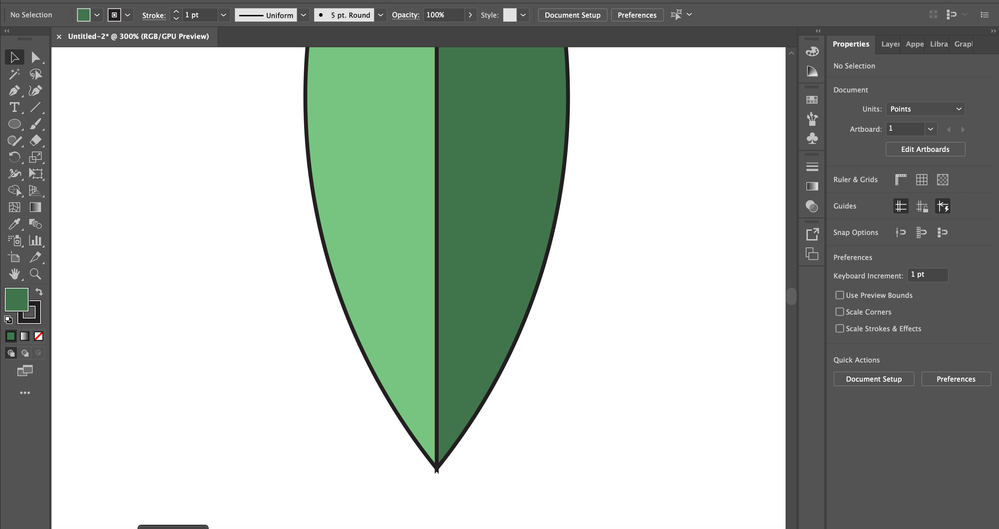Screen dimensions: 999x529
Task: Switch to the Libraries tab
Action: [x=938, y=44]
